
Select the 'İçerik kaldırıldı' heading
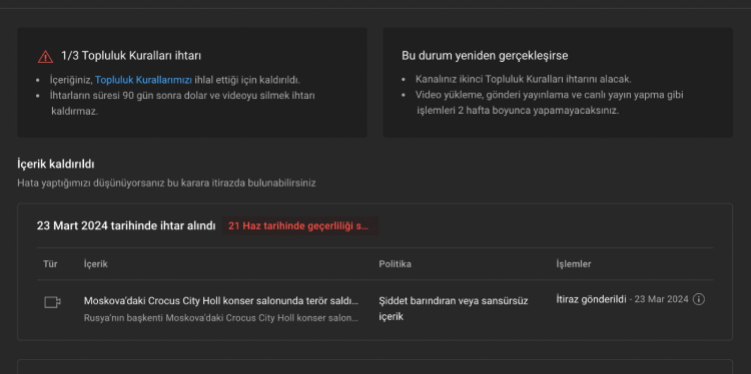[x=56, y=164]
